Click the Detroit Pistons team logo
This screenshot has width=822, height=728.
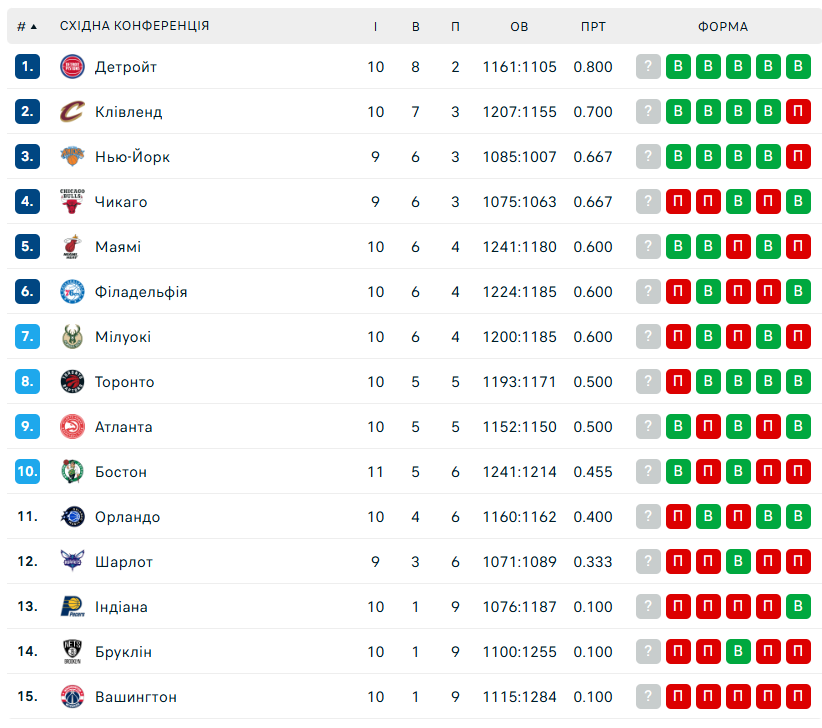pyautogui.click(x=72, y=67)
